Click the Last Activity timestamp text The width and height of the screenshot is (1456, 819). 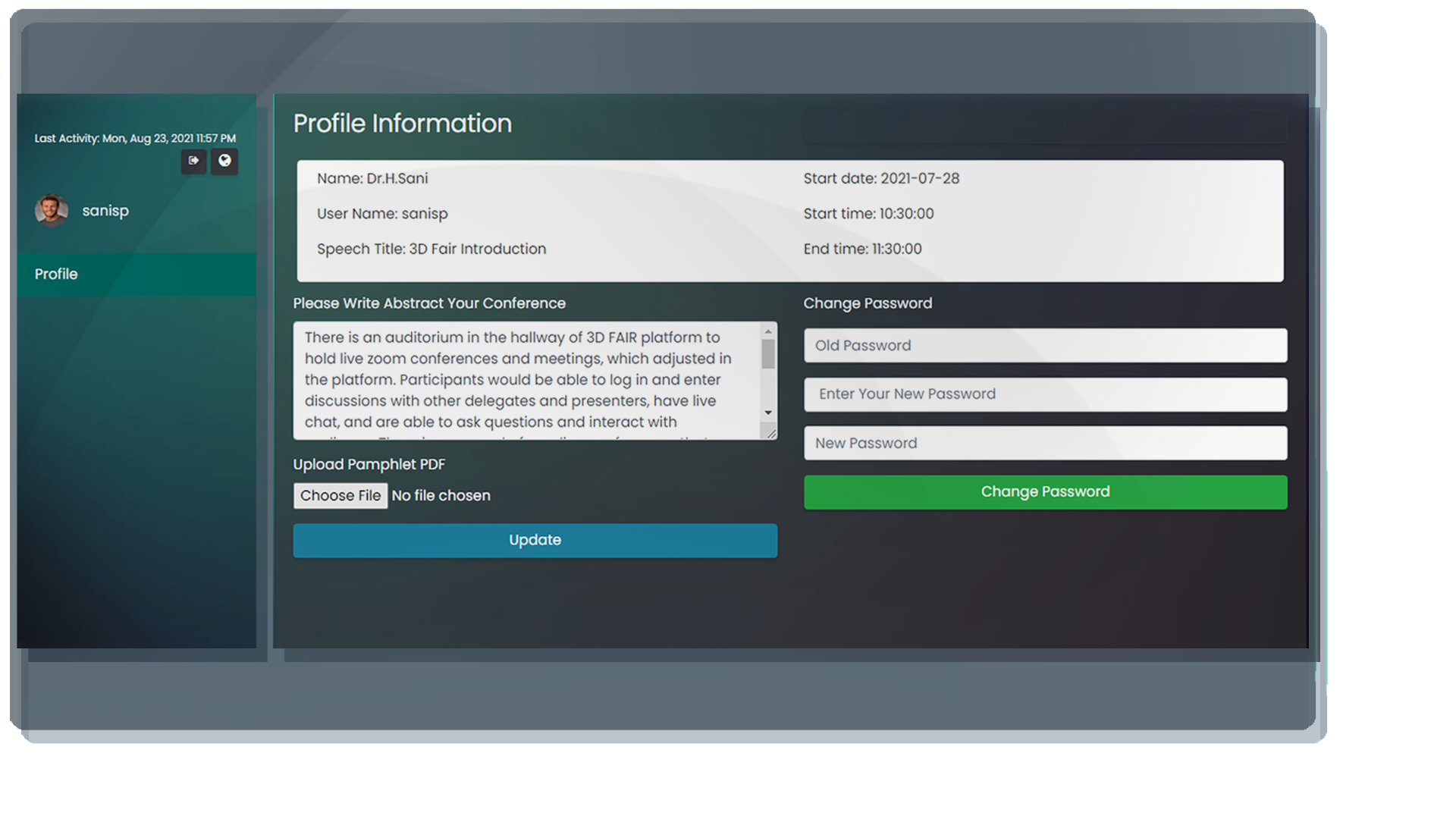[x=135, y=139]
